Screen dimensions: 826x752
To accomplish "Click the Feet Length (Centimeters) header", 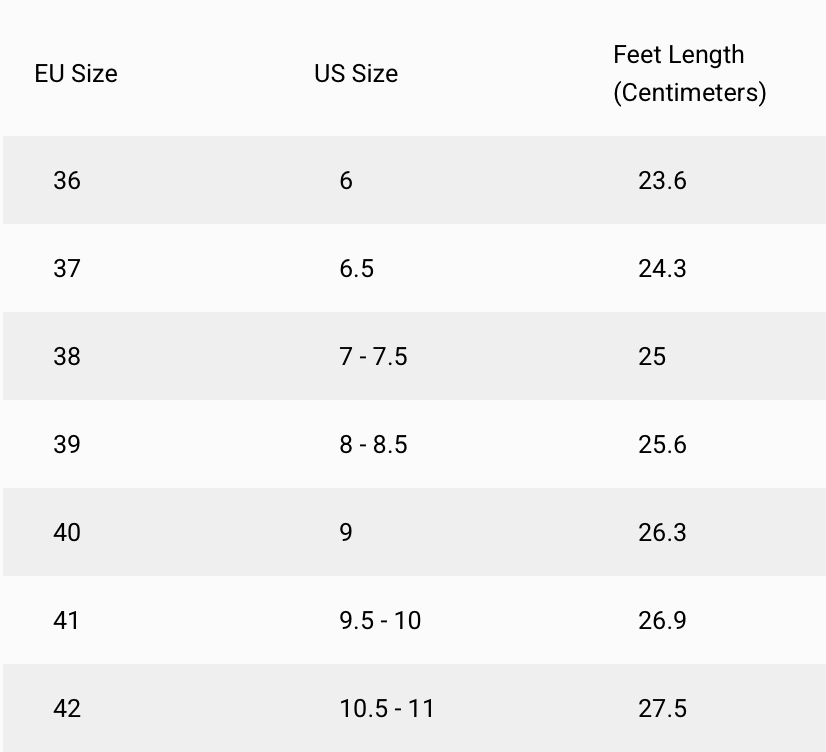I will (689, 74).
